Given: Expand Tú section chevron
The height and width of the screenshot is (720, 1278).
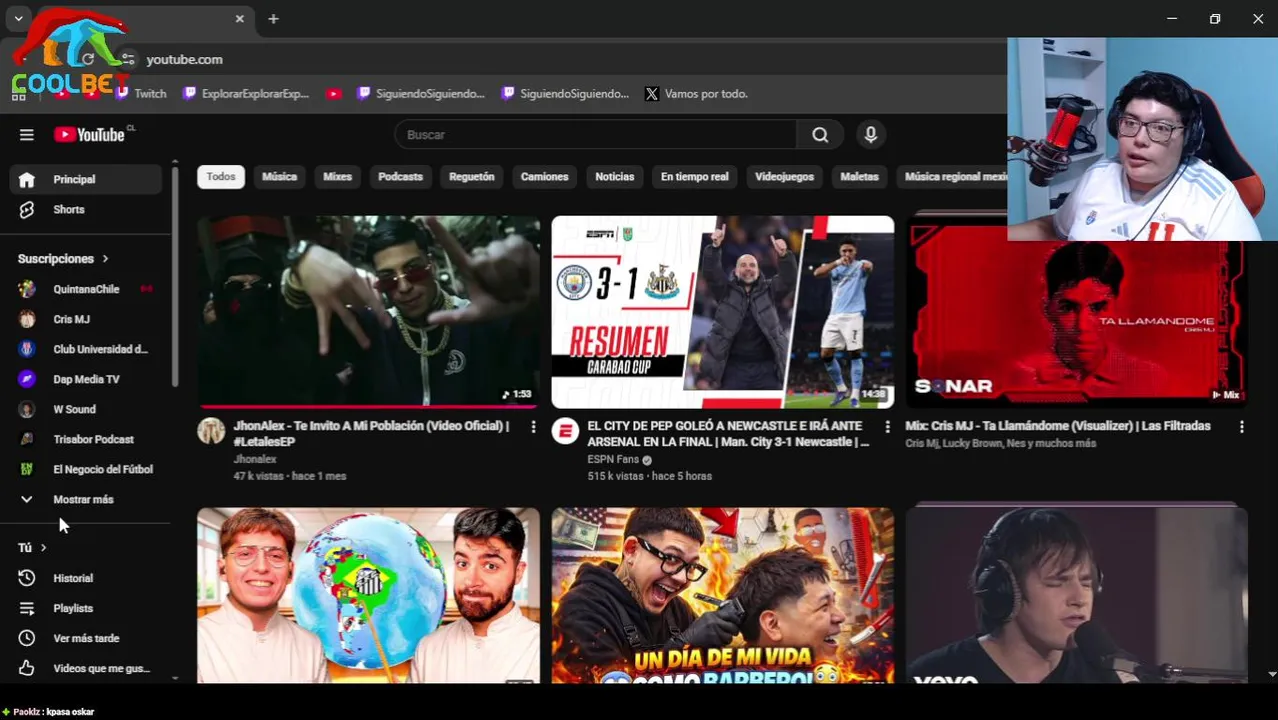Looking at the screenshot, I should [43, 548].
